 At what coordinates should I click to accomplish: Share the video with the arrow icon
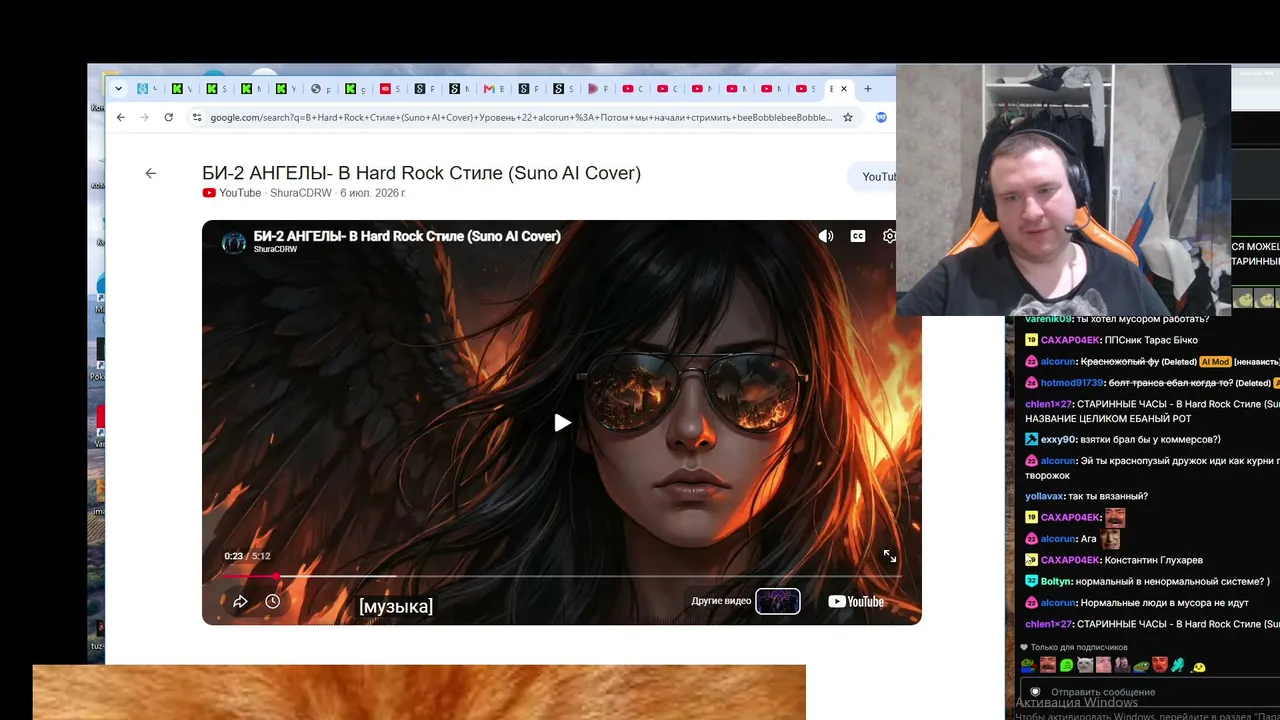pos(240,601)
